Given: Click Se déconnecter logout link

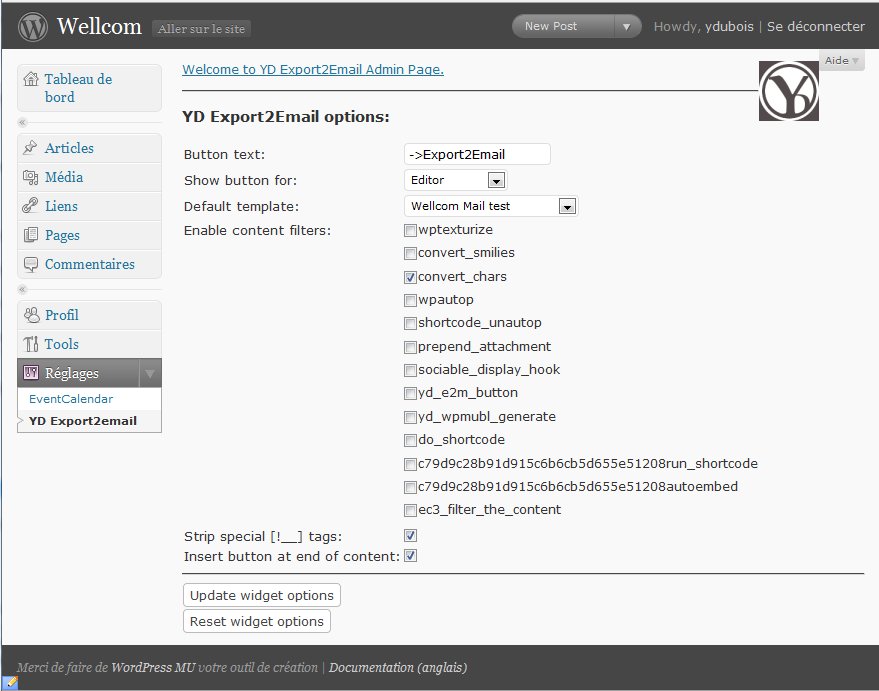Looking at the screenshot, I should pos(816,26).
